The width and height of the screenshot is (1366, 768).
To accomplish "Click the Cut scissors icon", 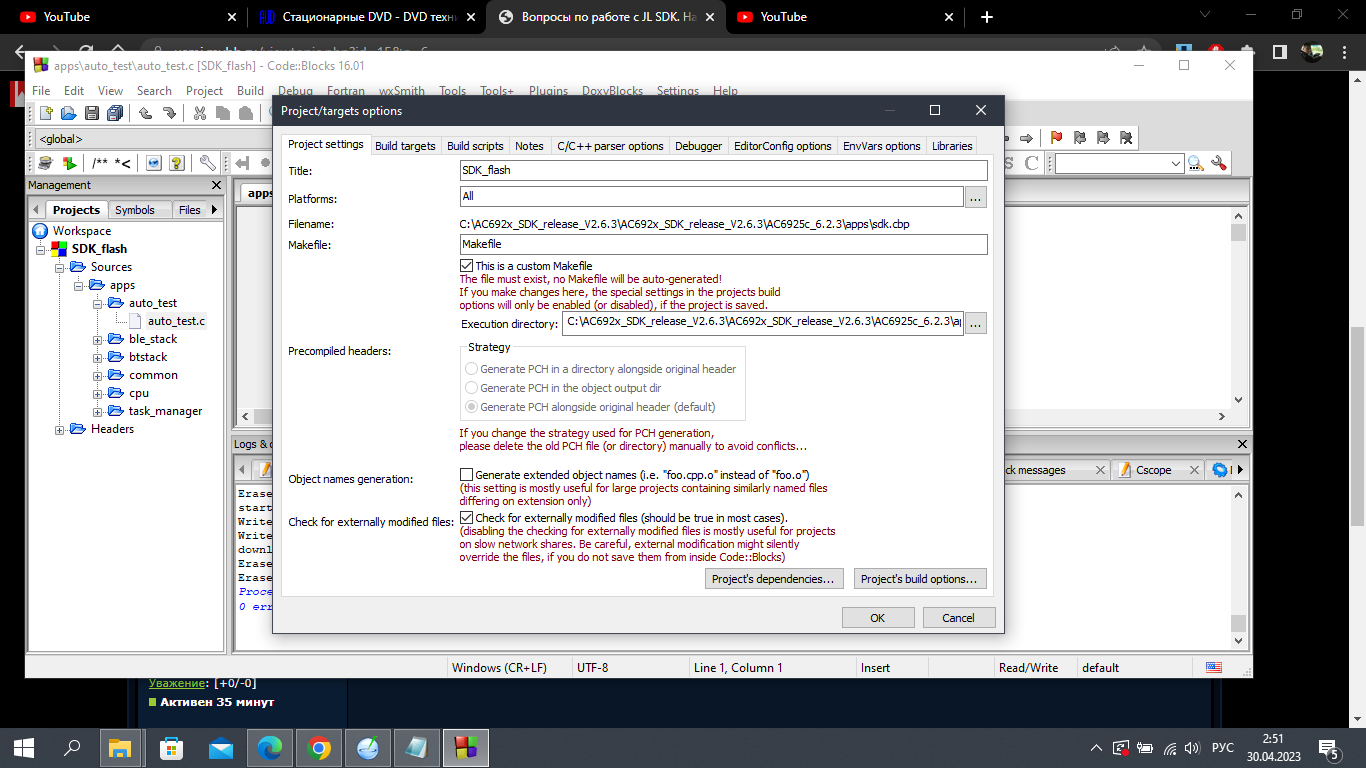I will point(200,113).
